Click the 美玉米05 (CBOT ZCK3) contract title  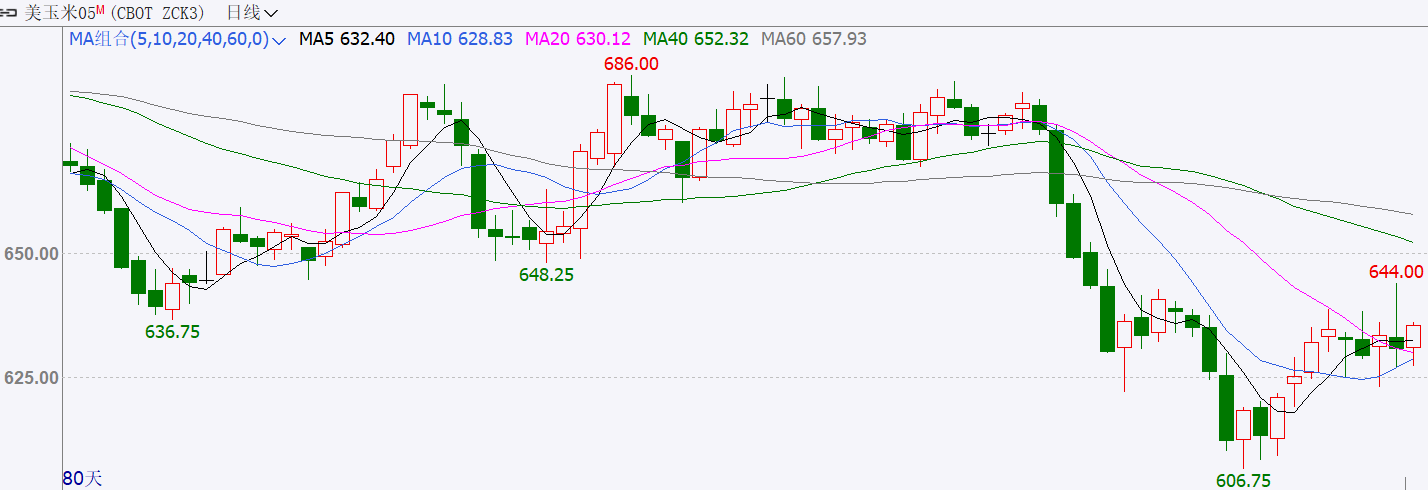tap(115, 13)
